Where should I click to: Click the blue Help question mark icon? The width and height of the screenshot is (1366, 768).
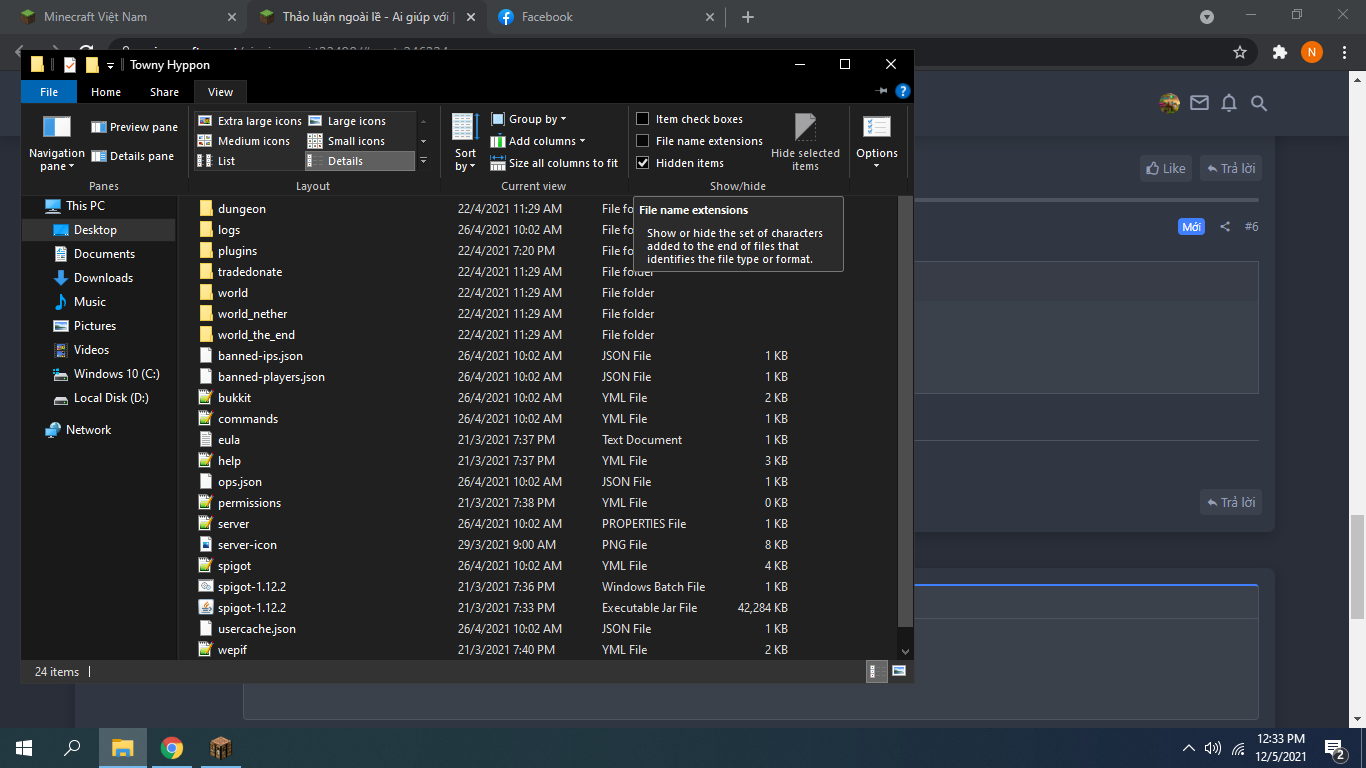[x=903, y=91]
